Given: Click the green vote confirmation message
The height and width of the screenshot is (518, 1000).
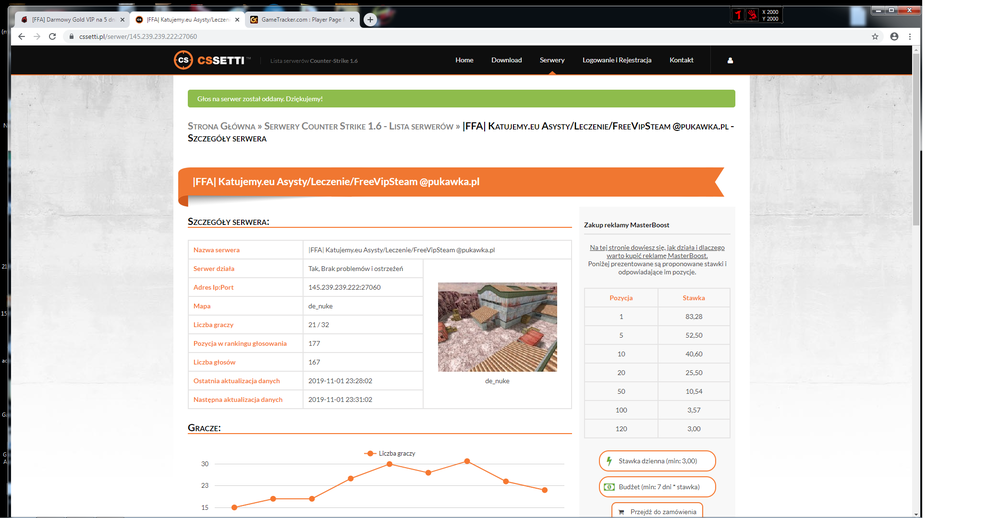Looking at the screenshot, I should click(x=461, y=99).
